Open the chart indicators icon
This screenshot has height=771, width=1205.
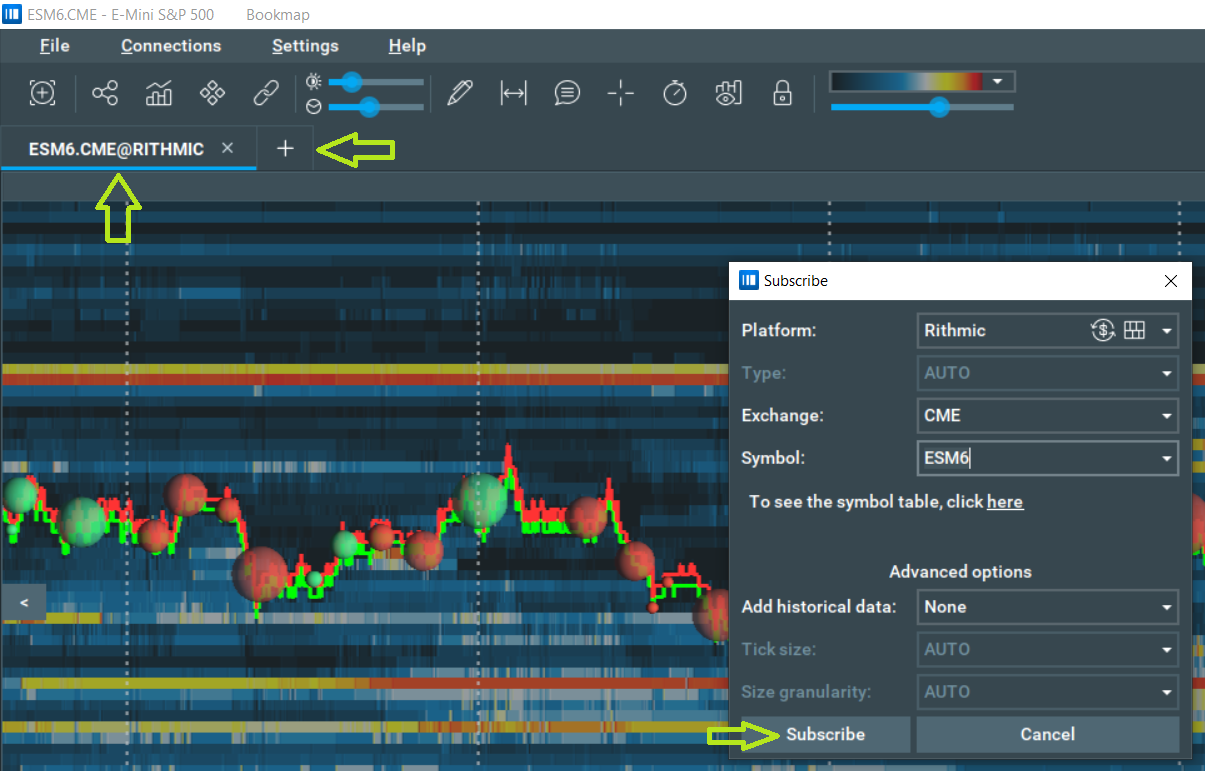pos(159,94)
